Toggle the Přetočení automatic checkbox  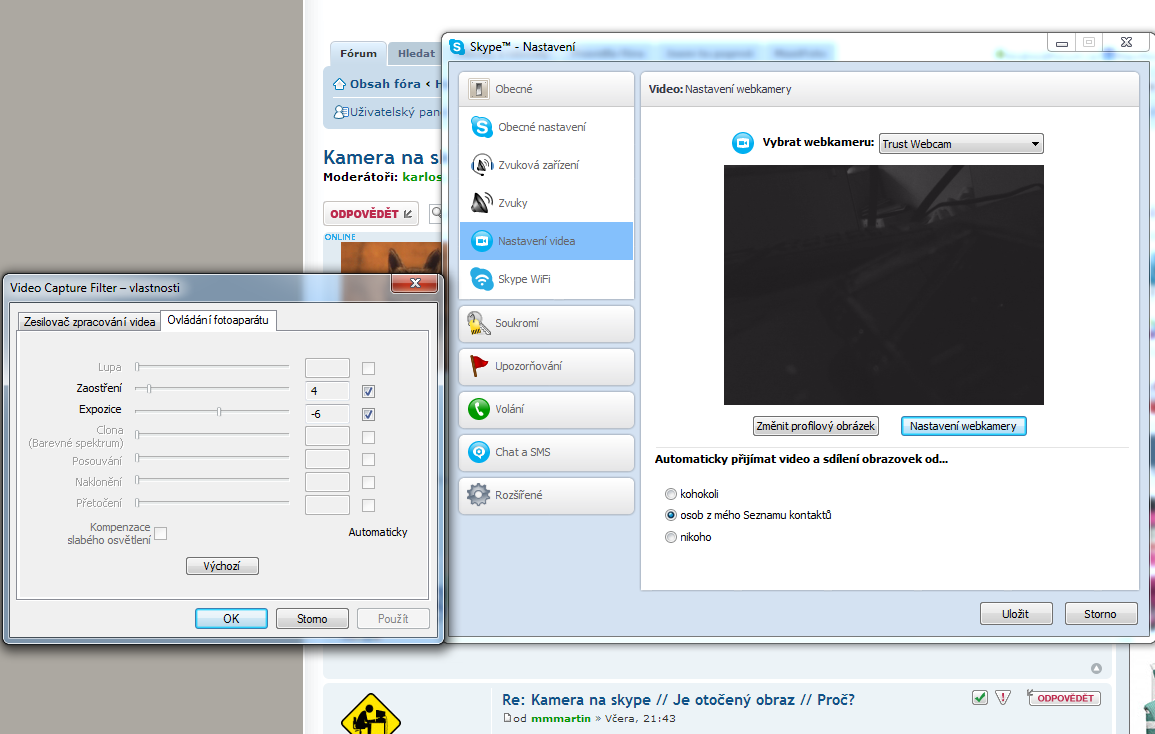tap(368, 506)
